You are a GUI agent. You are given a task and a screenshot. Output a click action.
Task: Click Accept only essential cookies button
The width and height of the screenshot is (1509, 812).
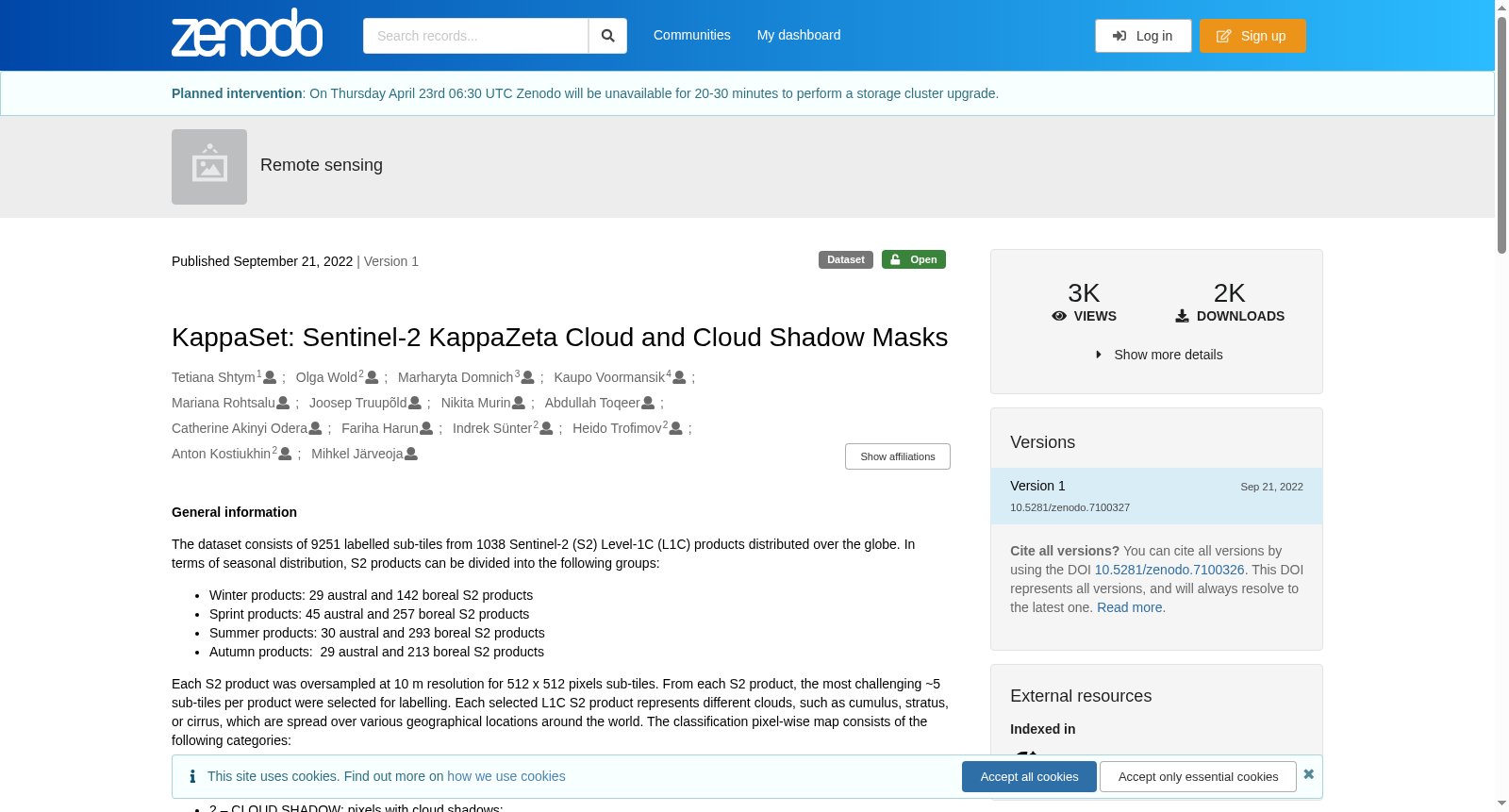pyautogui.click(x=1198, y=777)
